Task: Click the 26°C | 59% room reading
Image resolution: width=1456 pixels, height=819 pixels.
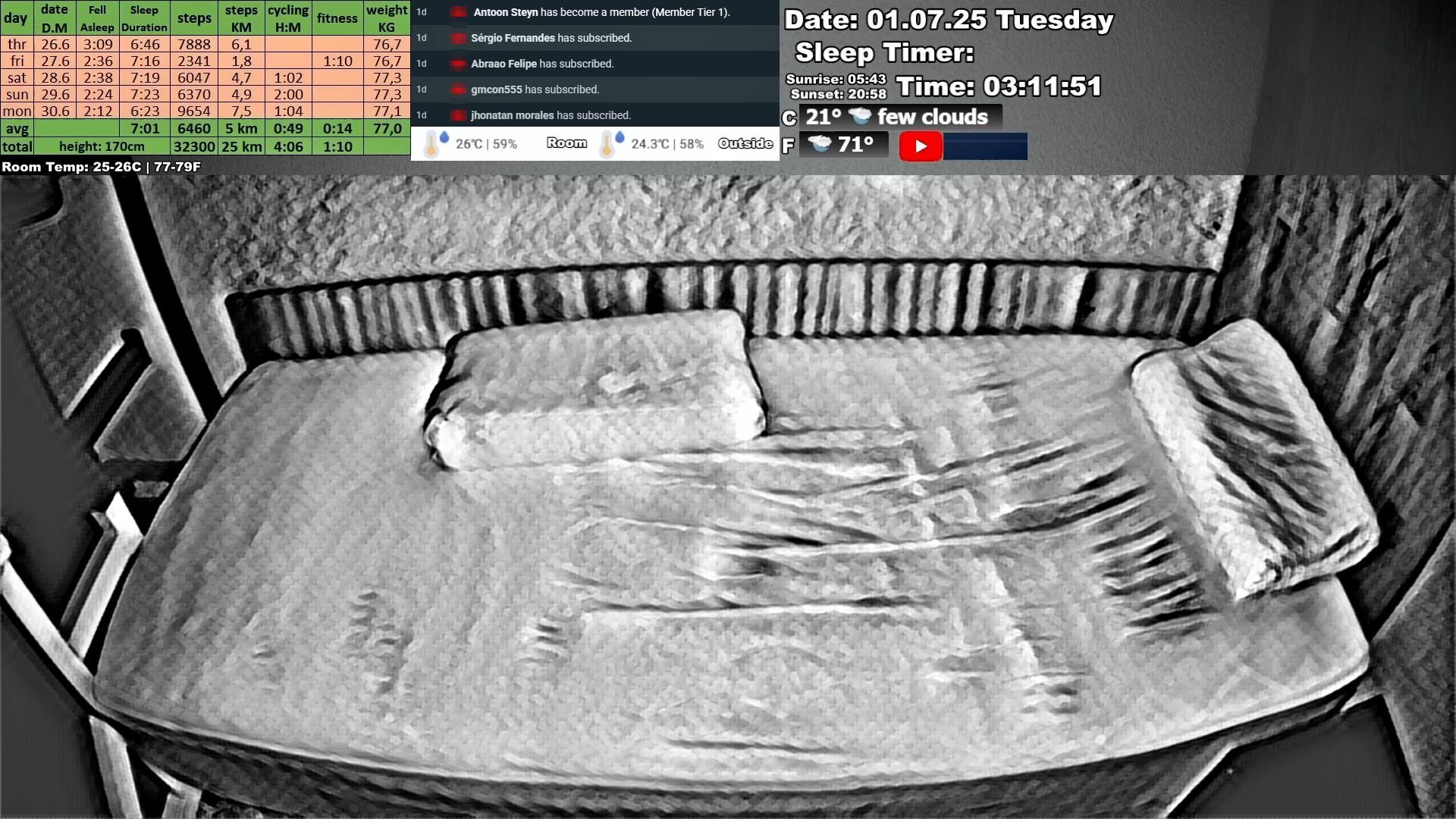Action: pyautogui.click(x=486, y=144)
